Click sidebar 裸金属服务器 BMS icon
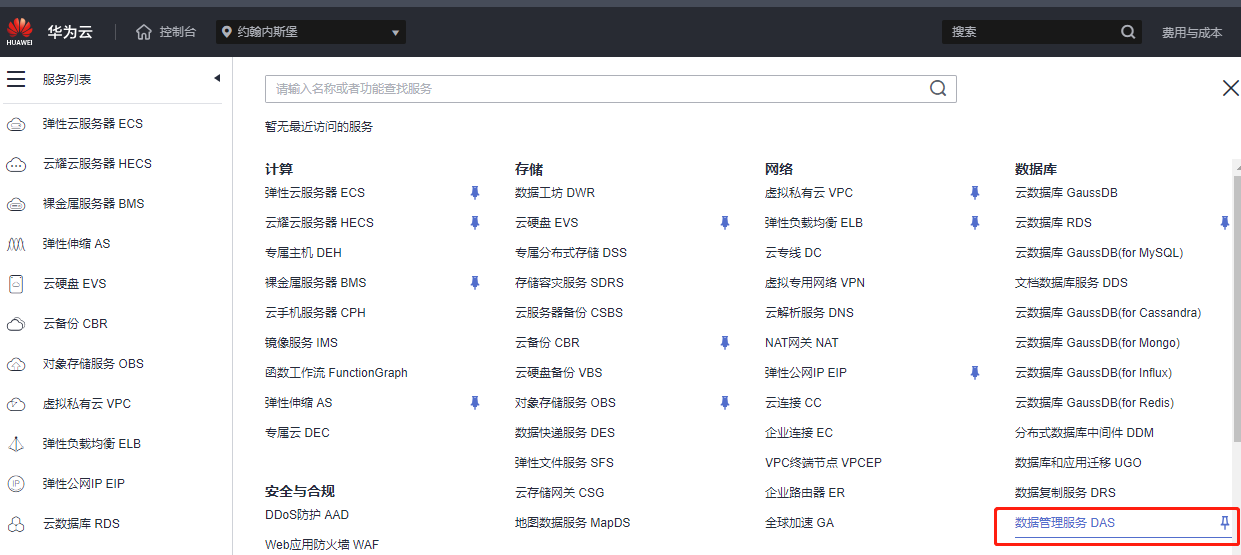Image resolution: width=1241 pixels, height=555 pixels. click(16, 204)
